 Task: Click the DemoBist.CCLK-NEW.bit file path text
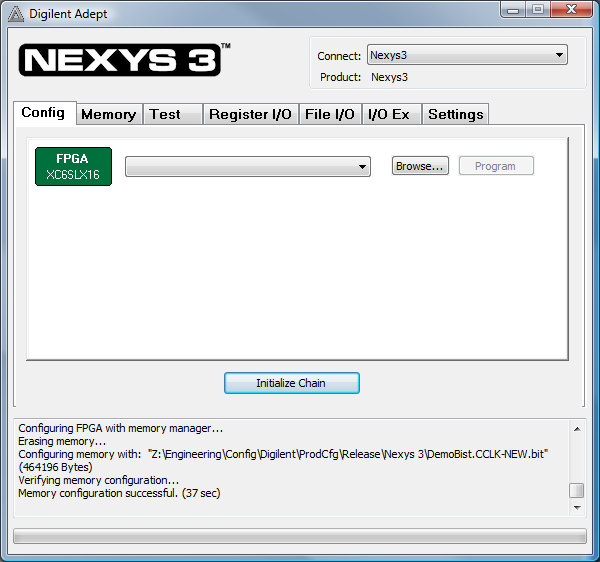pyautogui.click(x=348, y=454)
